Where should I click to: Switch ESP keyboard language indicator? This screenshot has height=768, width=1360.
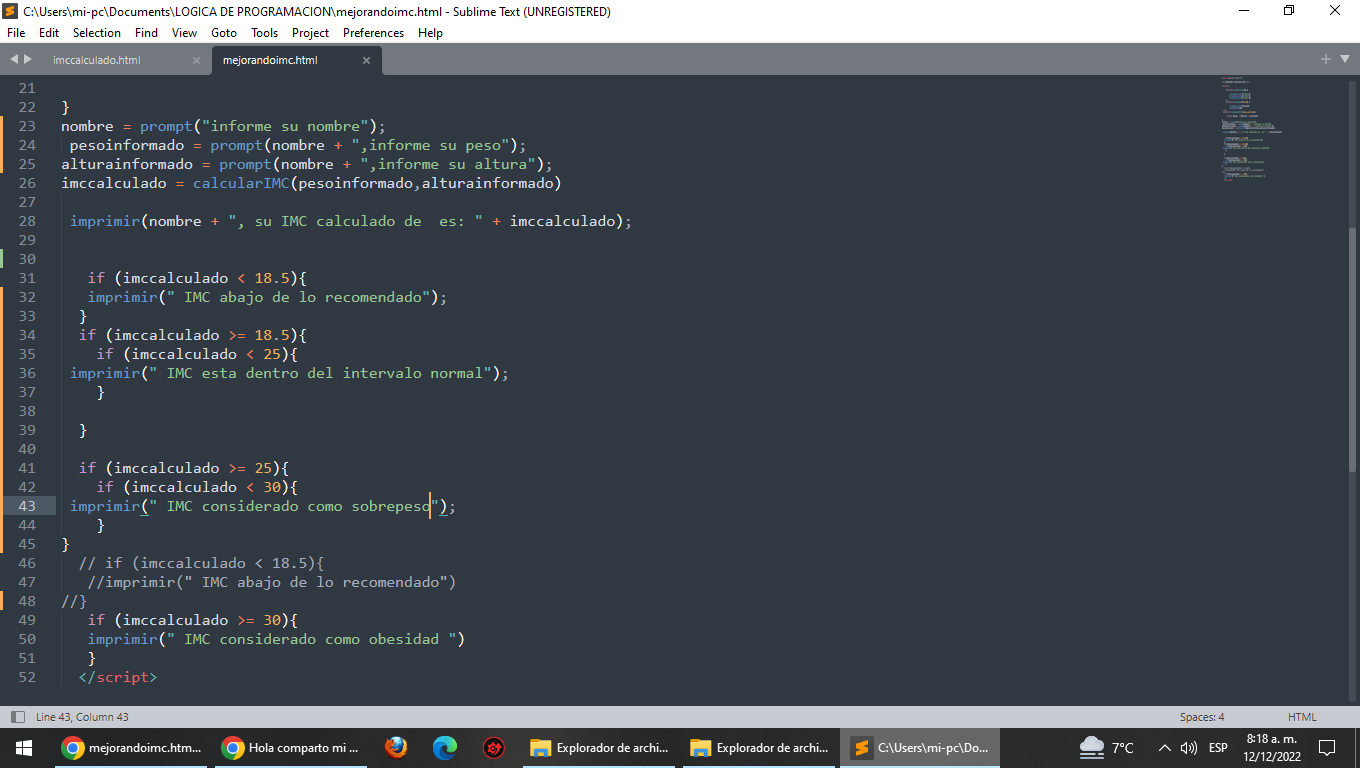[1218, 748]
